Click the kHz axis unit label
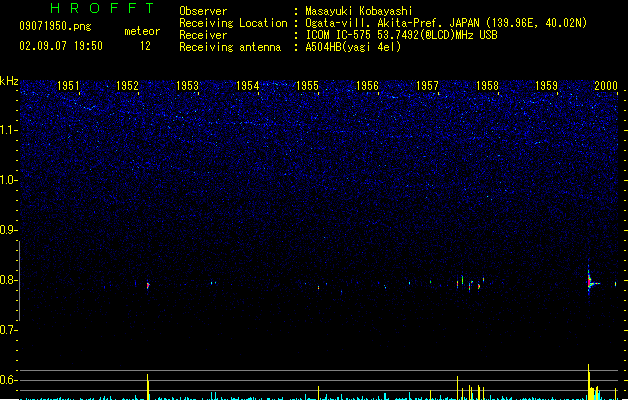Screen dimensions: 629x400 9,81
